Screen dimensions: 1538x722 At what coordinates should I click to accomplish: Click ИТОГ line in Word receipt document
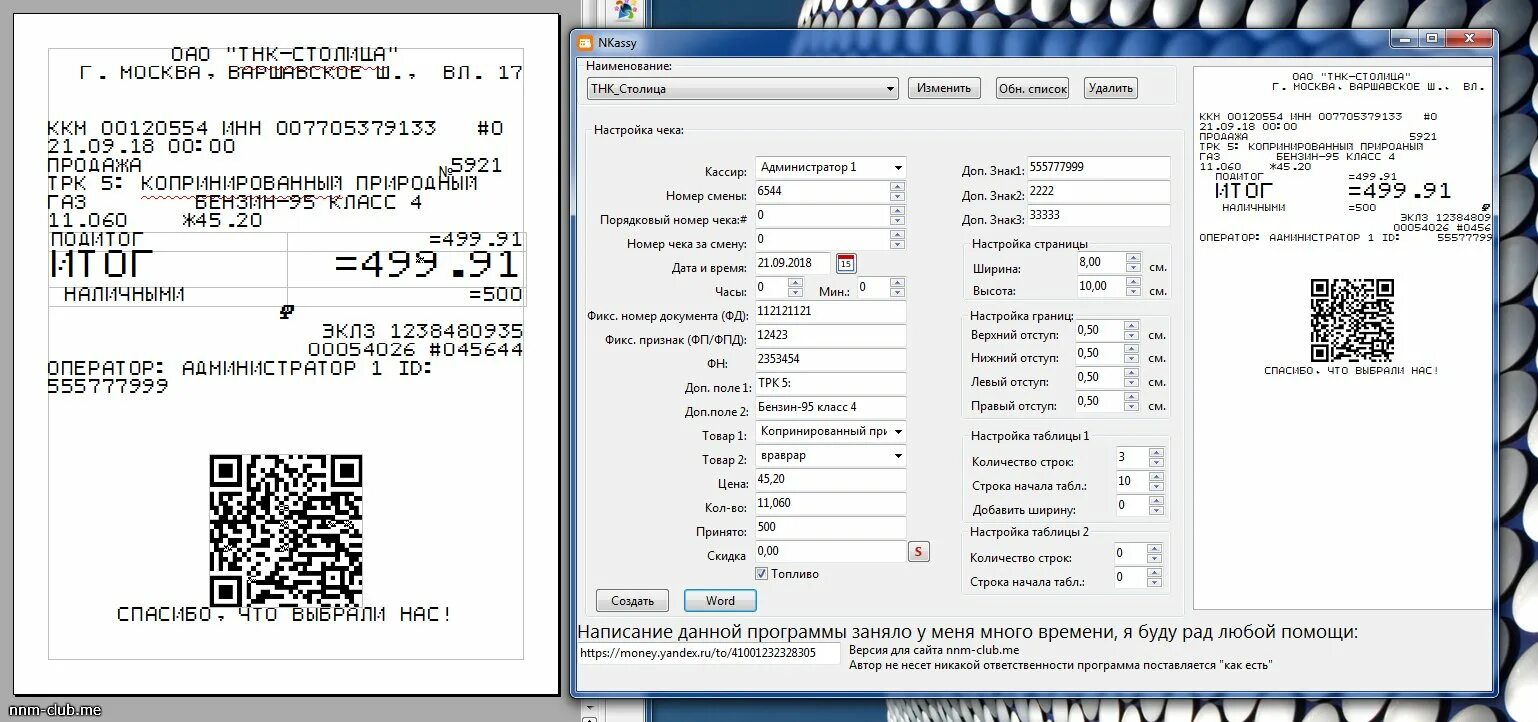(x=286, y=266)
